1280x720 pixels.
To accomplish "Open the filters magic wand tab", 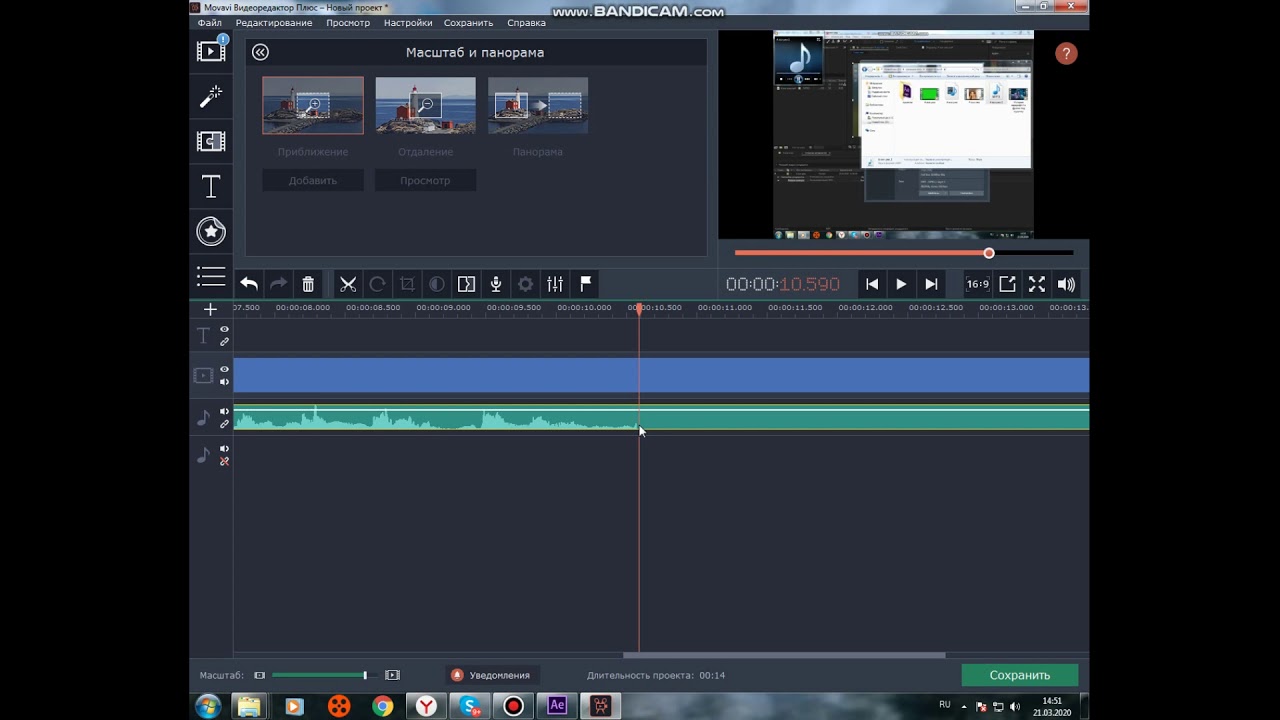I will (211, 96).
